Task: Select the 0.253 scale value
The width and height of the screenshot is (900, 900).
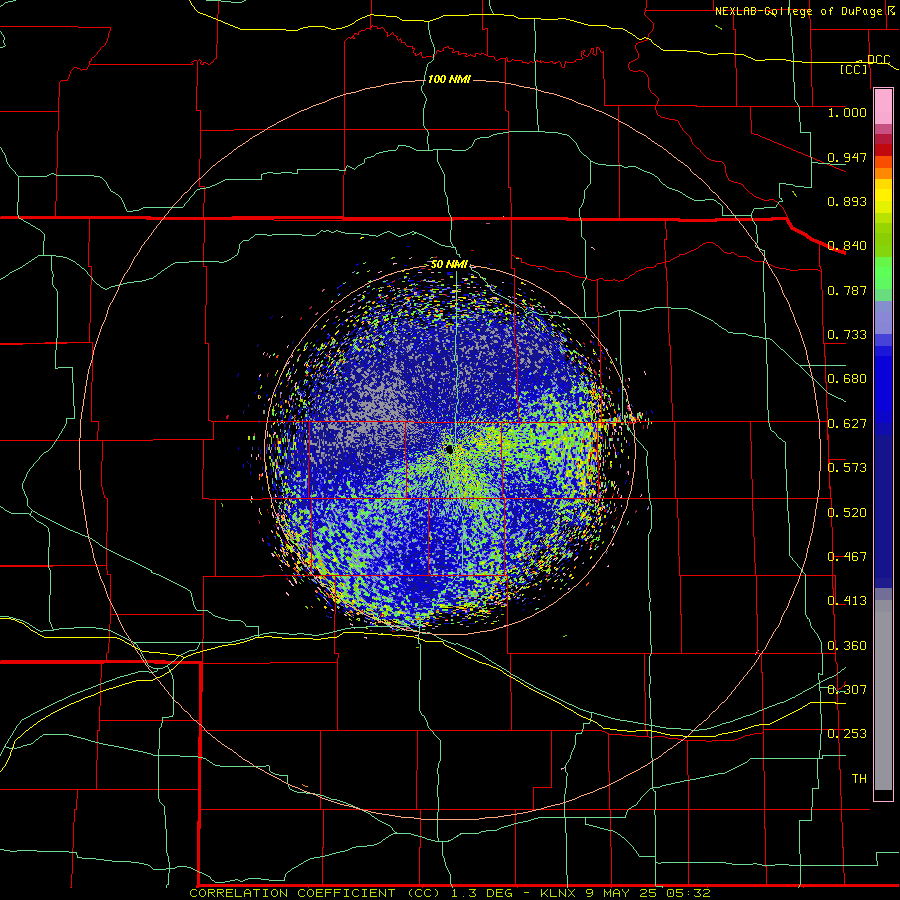Action: coord(847,734)
